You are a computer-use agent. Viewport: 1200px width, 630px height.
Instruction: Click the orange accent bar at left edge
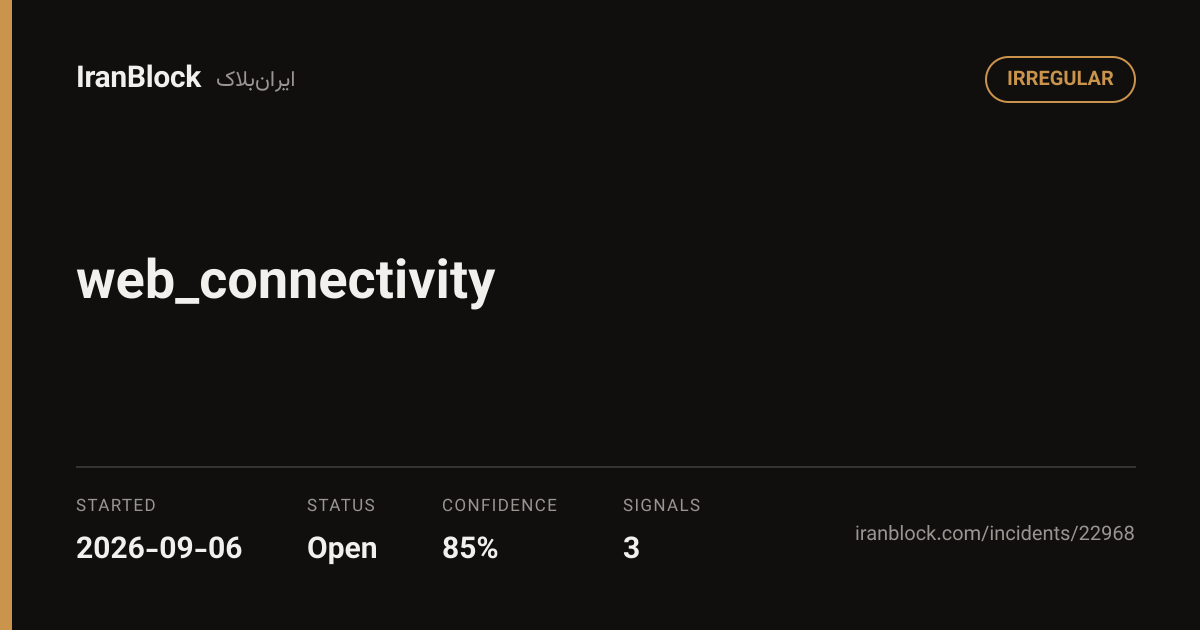click(6, 315)
